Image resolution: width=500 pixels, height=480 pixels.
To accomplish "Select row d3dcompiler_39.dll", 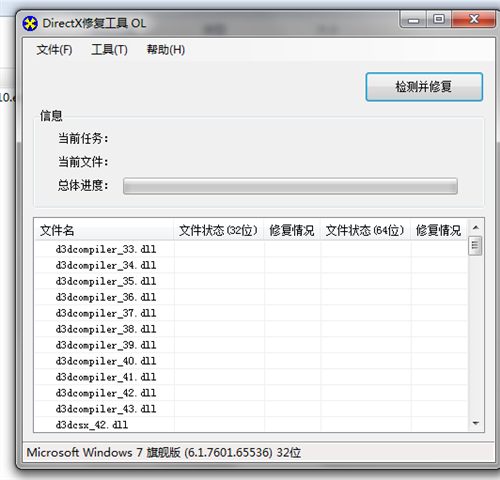I will [251, 345].
